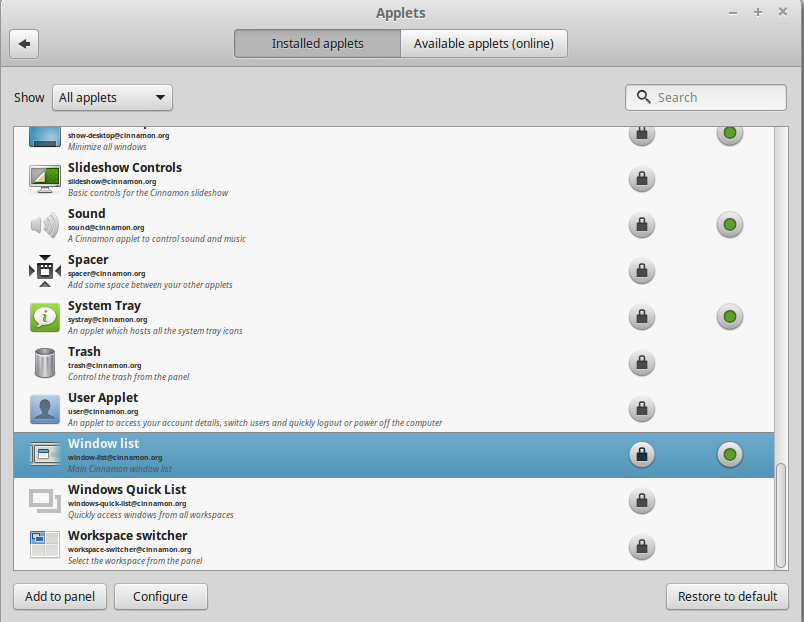
Task: Select the "Workspace switcher" applet name
Action: click(x=128, y=535)
